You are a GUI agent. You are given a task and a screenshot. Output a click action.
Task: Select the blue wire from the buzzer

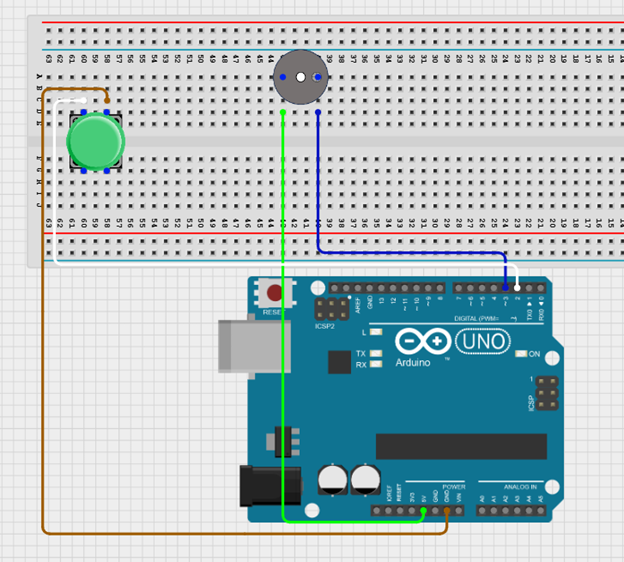(318, 183)
